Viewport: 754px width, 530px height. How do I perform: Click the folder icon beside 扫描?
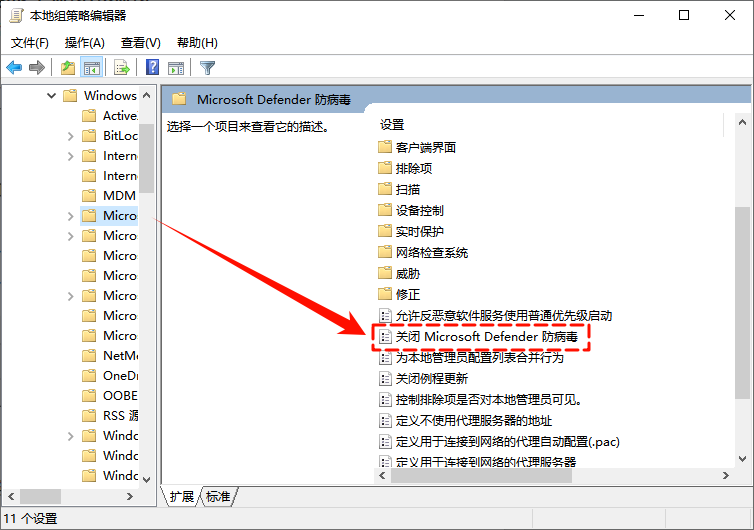click(x=385, y=189)
